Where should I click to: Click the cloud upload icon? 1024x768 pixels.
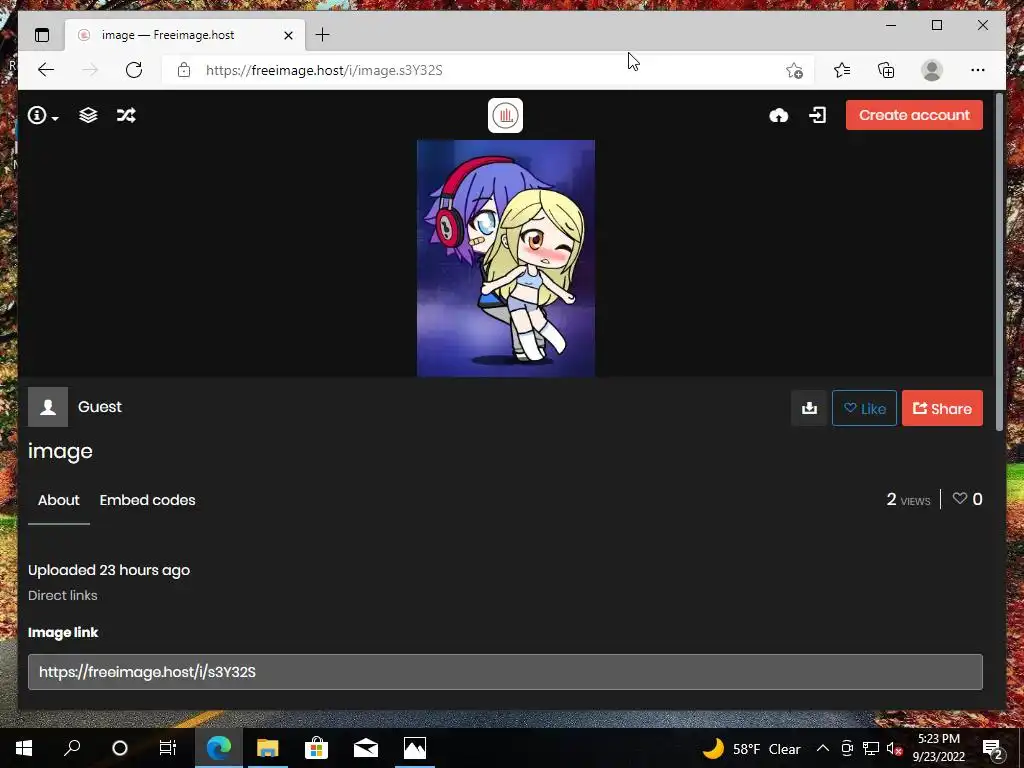[x=778, y=116]
